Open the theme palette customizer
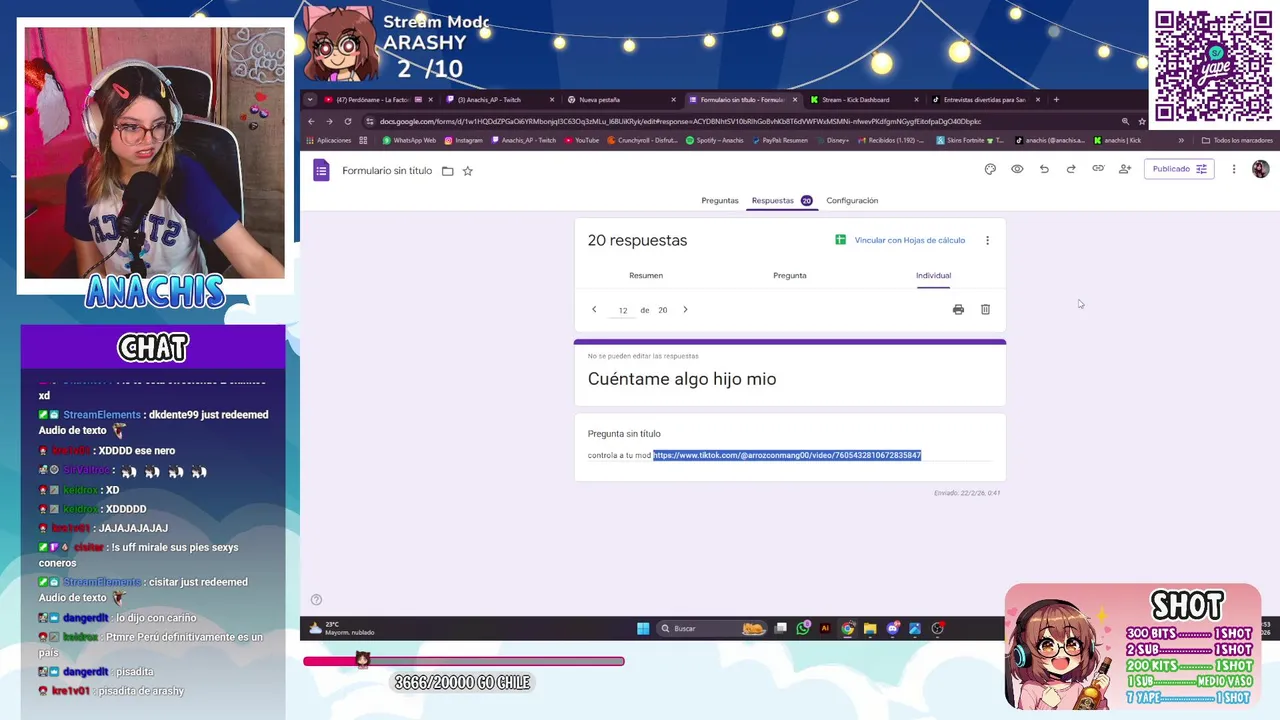1280x720 pixels. (x=990, y=169)
